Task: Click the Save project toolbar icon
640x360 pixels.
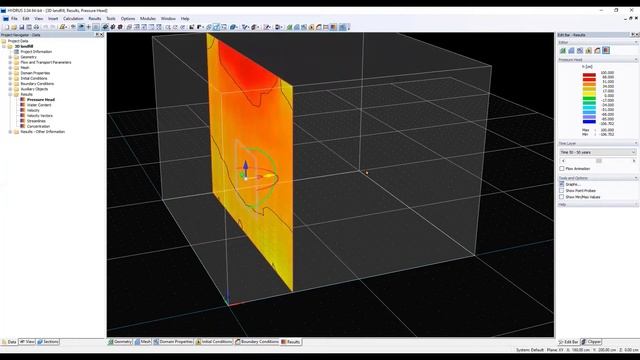Action: click(22, 27)
